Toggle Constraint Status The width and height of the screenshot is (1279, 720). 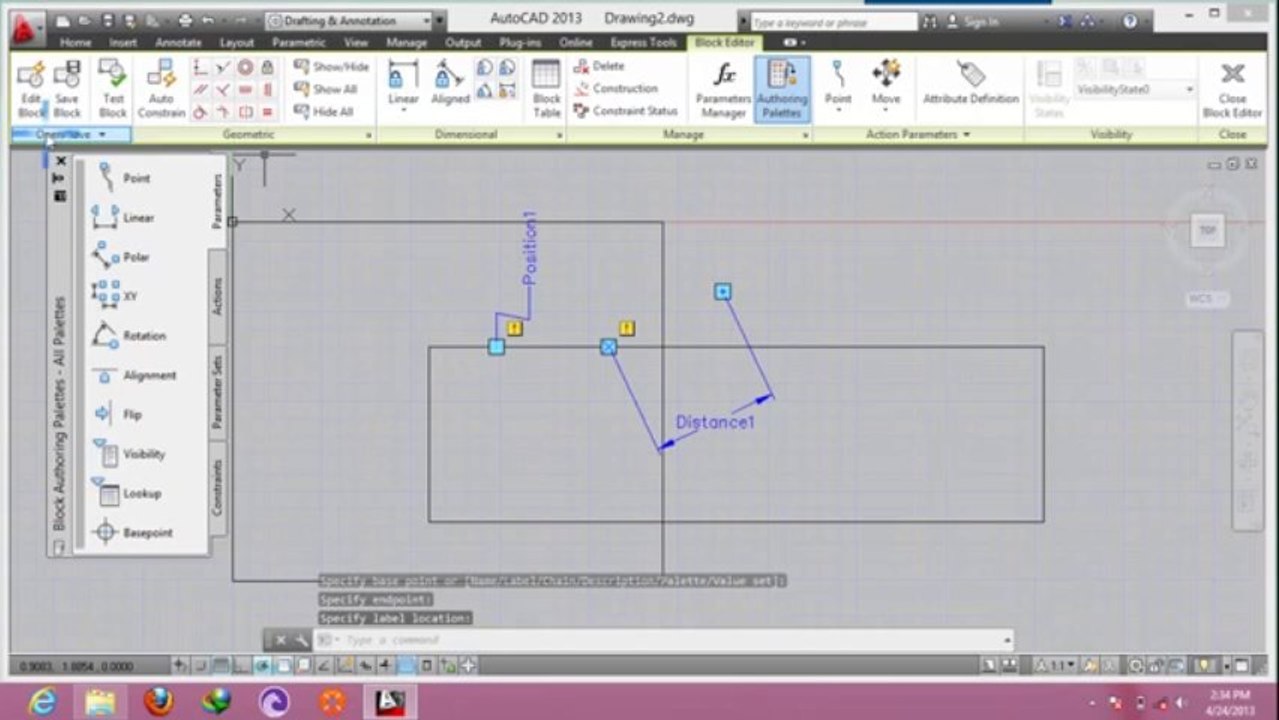pos(626,111)
